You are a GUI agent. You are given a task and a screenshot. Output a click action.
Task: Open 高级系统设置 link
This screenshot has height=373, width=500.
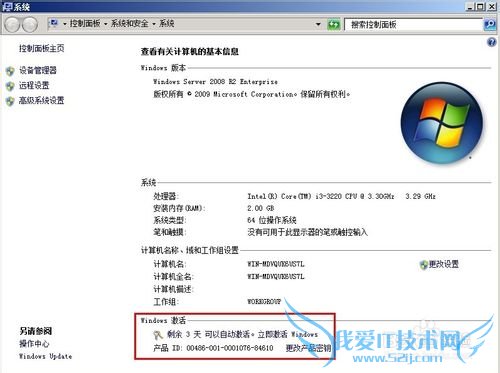(x=41, y=100)
